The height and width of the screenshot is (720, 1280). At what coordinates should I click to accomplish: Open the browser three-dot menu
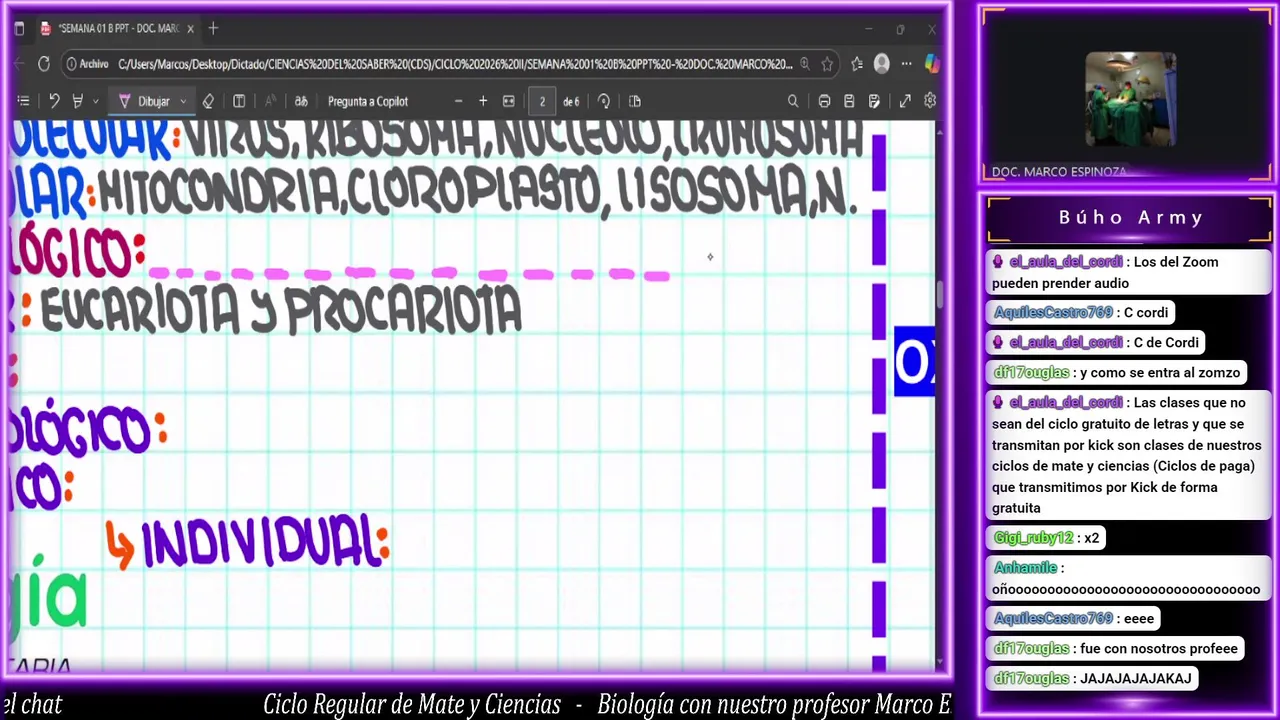click(906, 64)
